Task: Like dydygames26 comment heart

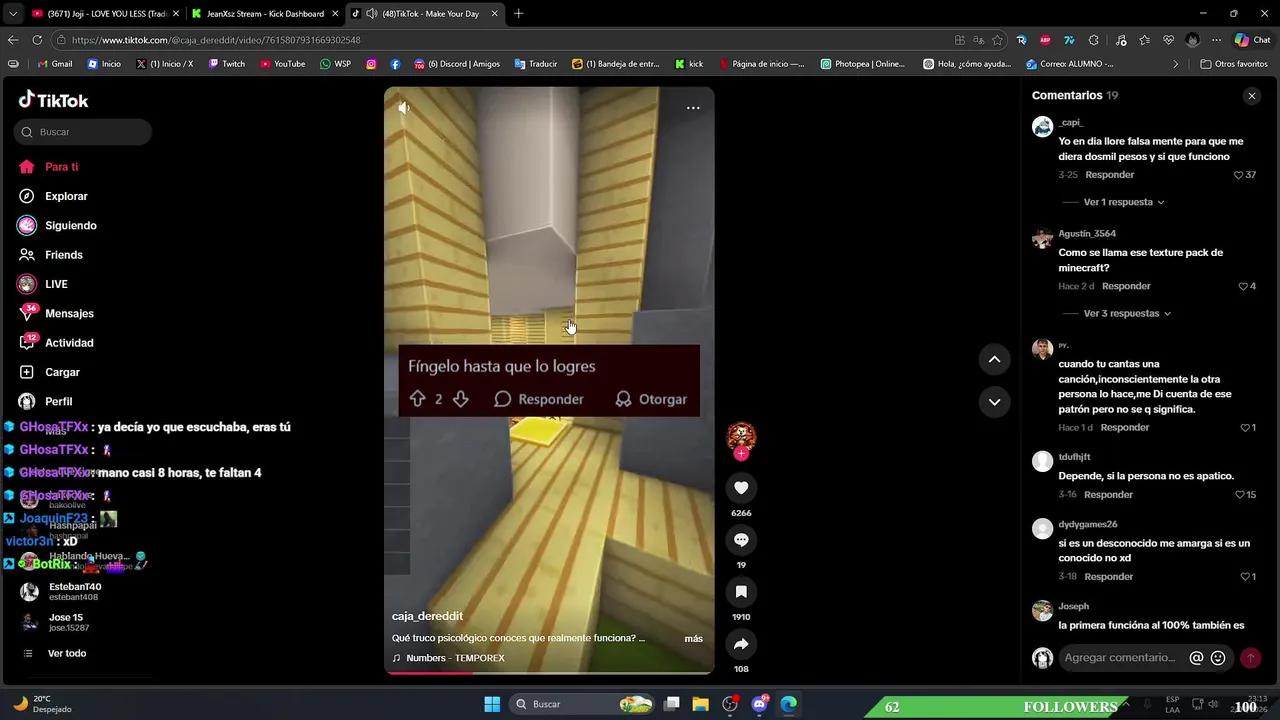Action: tap(1243, 577)
